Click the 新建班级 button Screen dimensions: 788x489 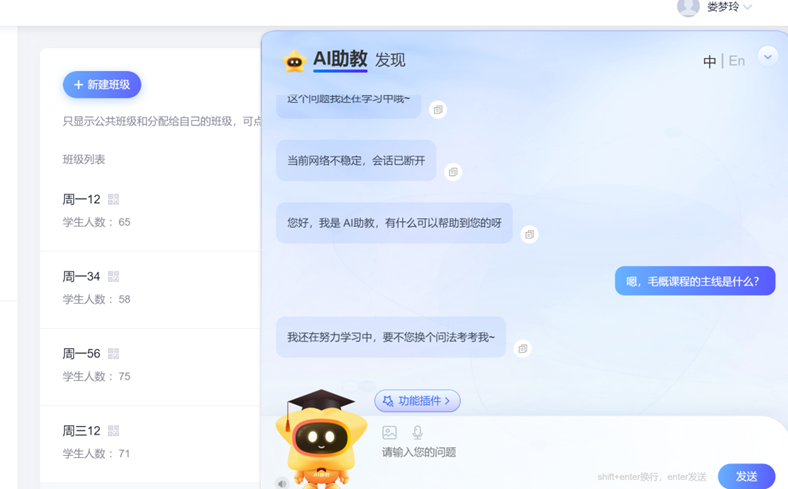click(102, 85)
